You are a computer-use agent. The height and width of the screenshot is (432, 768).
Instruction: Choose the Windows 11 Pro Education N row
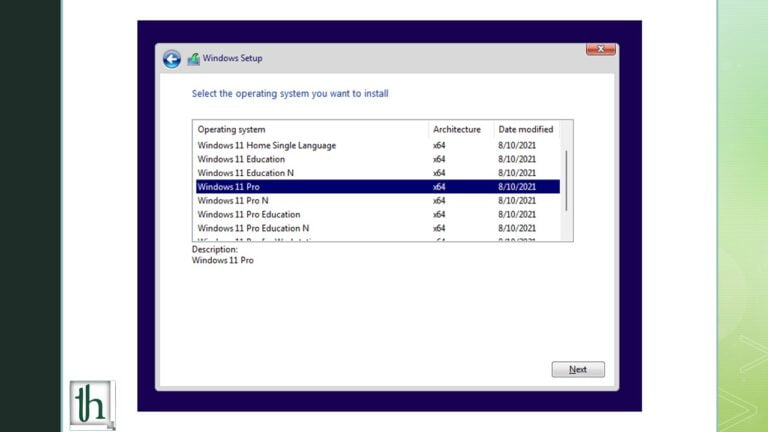(x=378, y=228)
